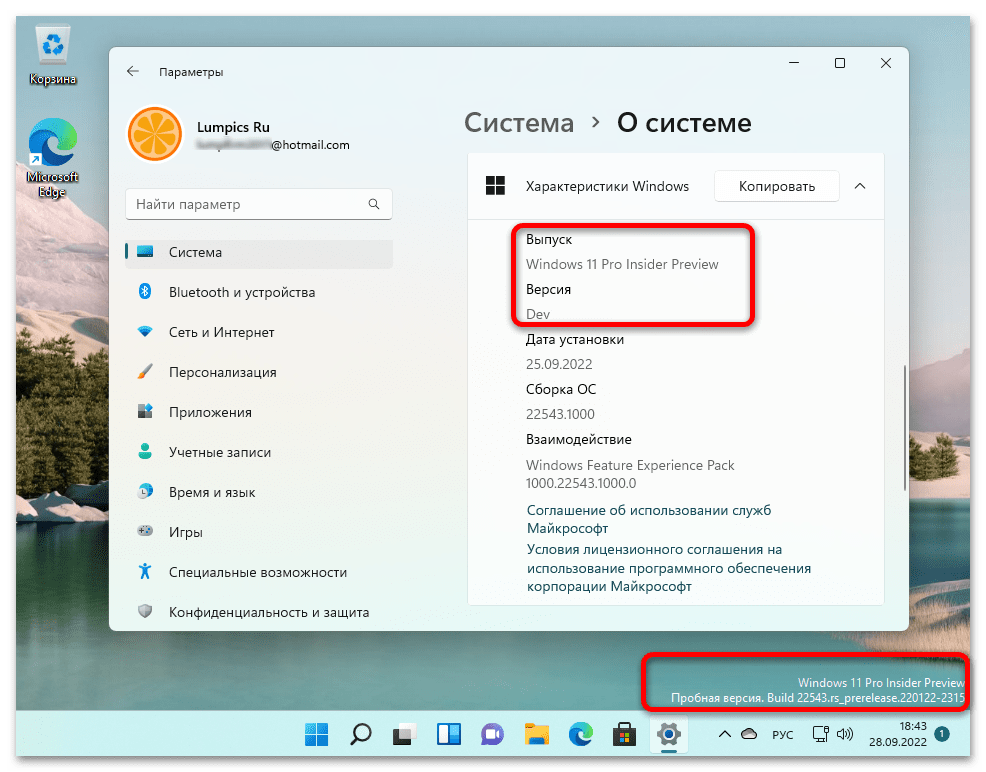
Task: Show hidden tray icons chevron
Action: click(x=724, y=734)
